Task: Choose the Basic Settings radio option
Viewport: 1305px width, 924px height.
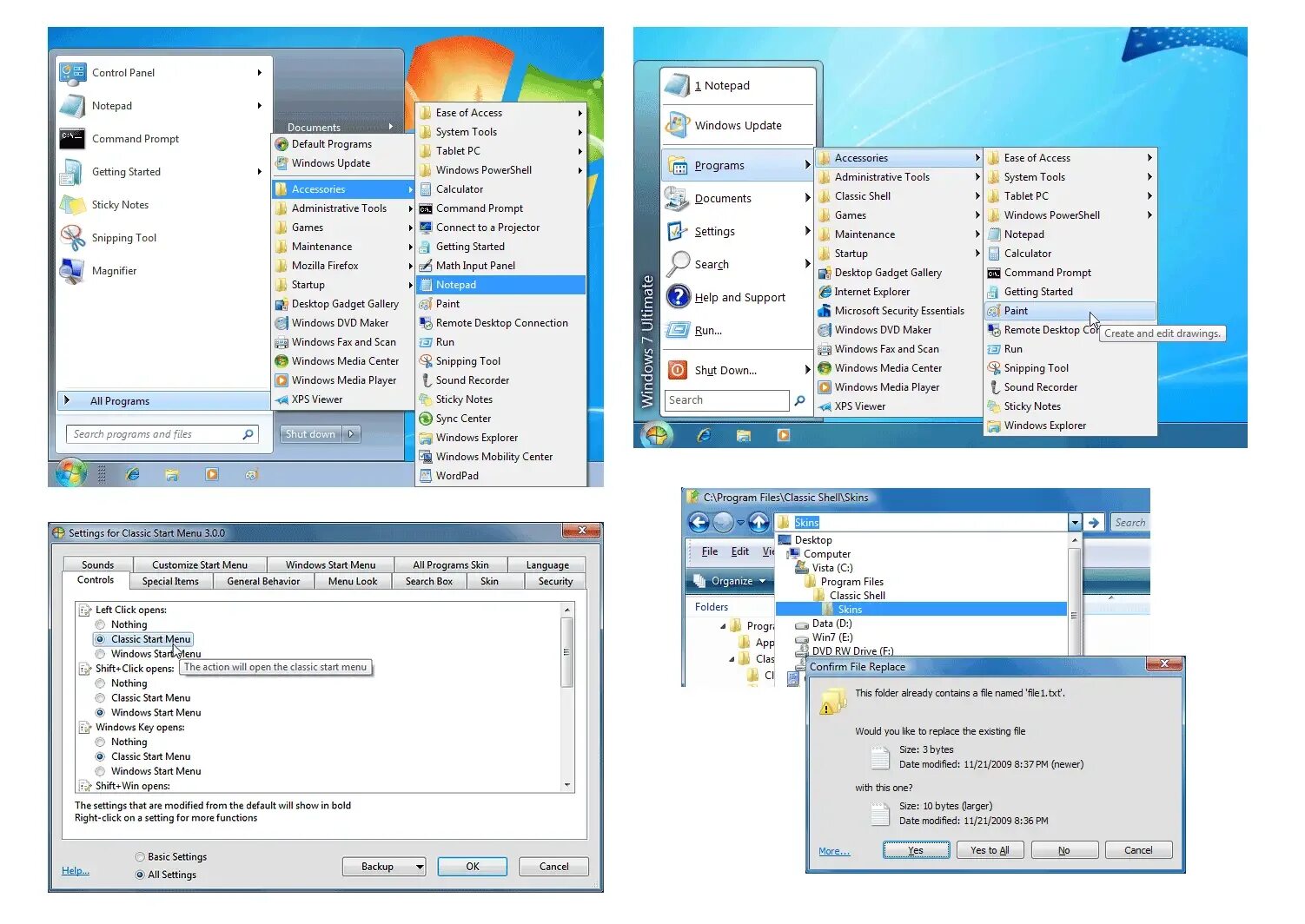Action: click(140, 857)
